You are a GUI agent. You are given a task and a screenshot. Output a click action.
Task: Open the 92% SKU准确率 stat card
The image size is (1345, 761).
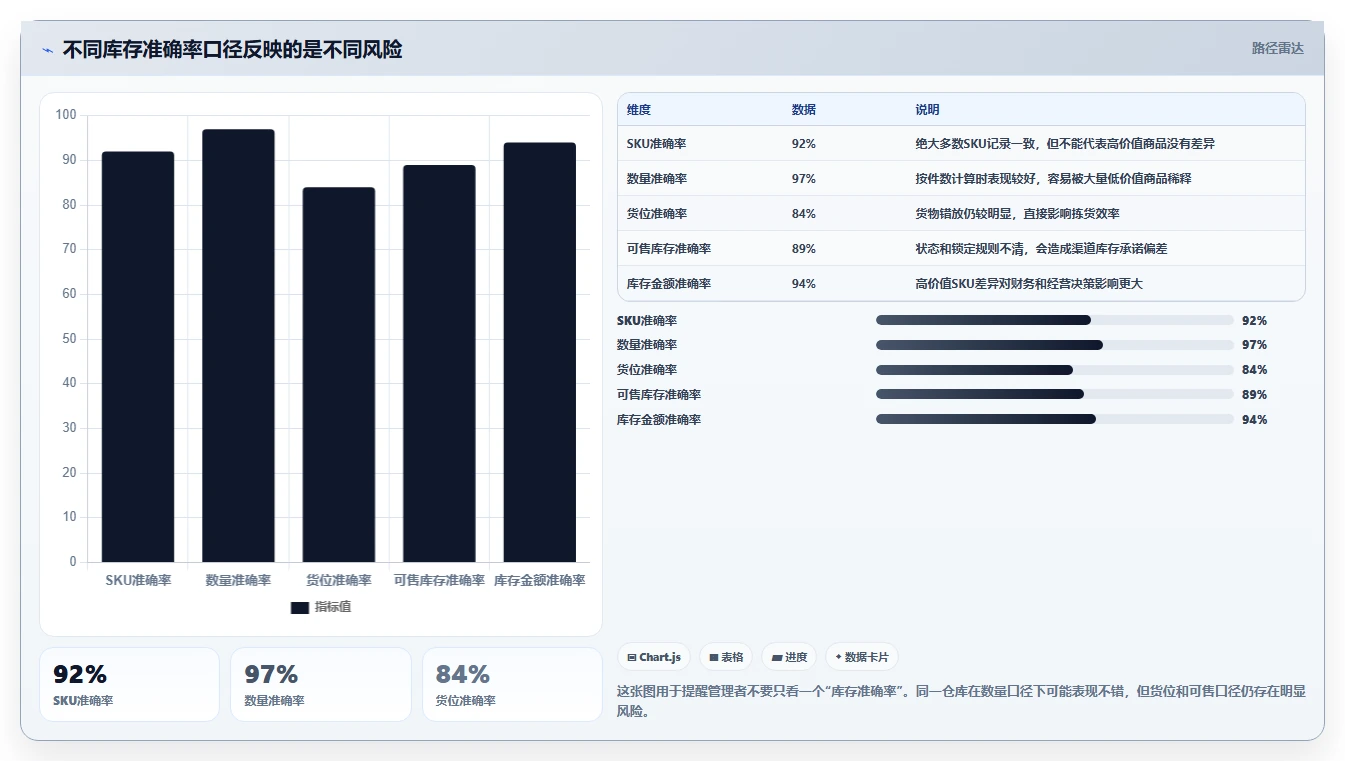click(129, 684)
